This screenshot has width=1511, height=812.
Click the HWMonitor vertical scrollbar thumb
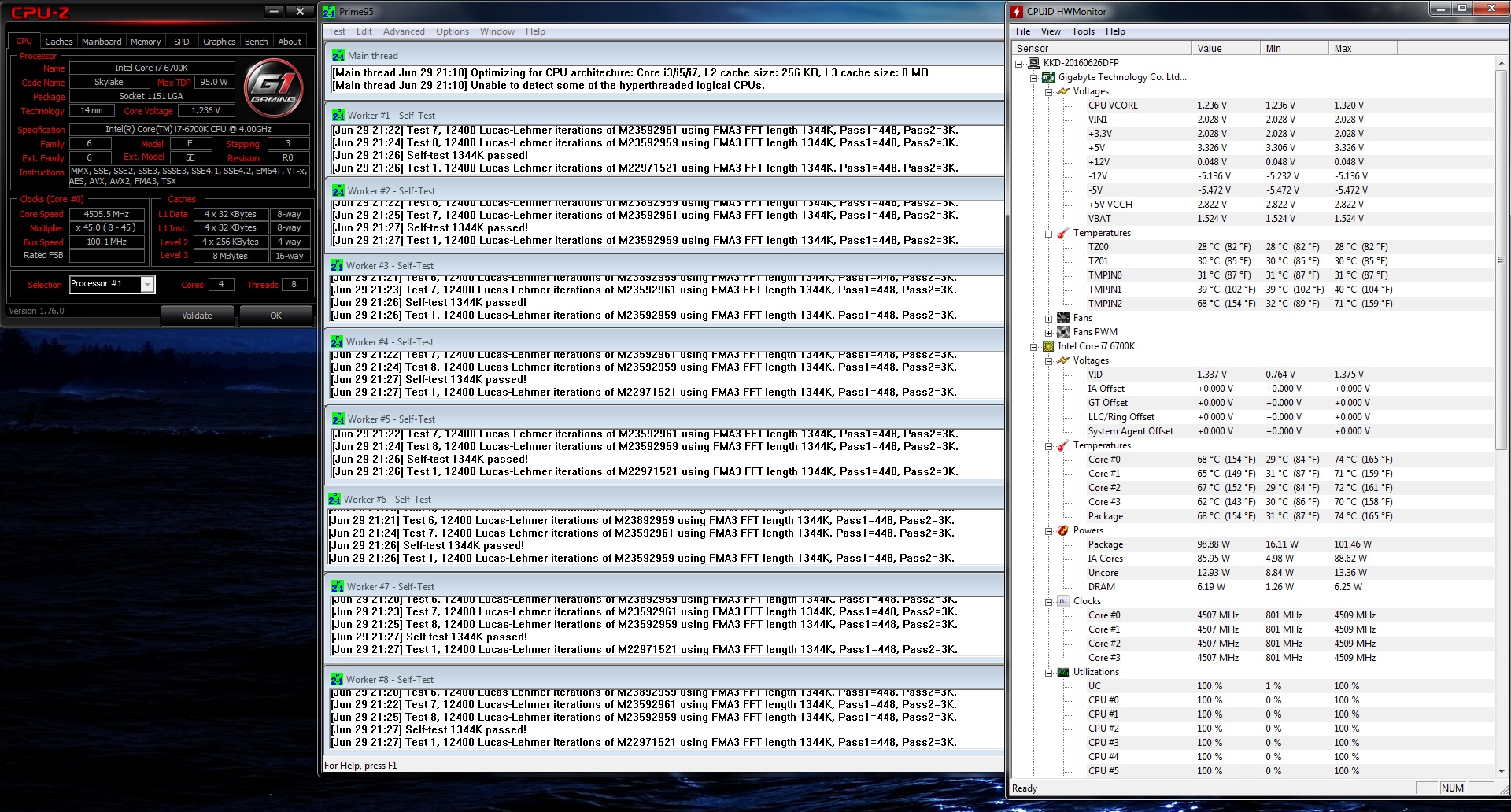[x=1501, y=260]
